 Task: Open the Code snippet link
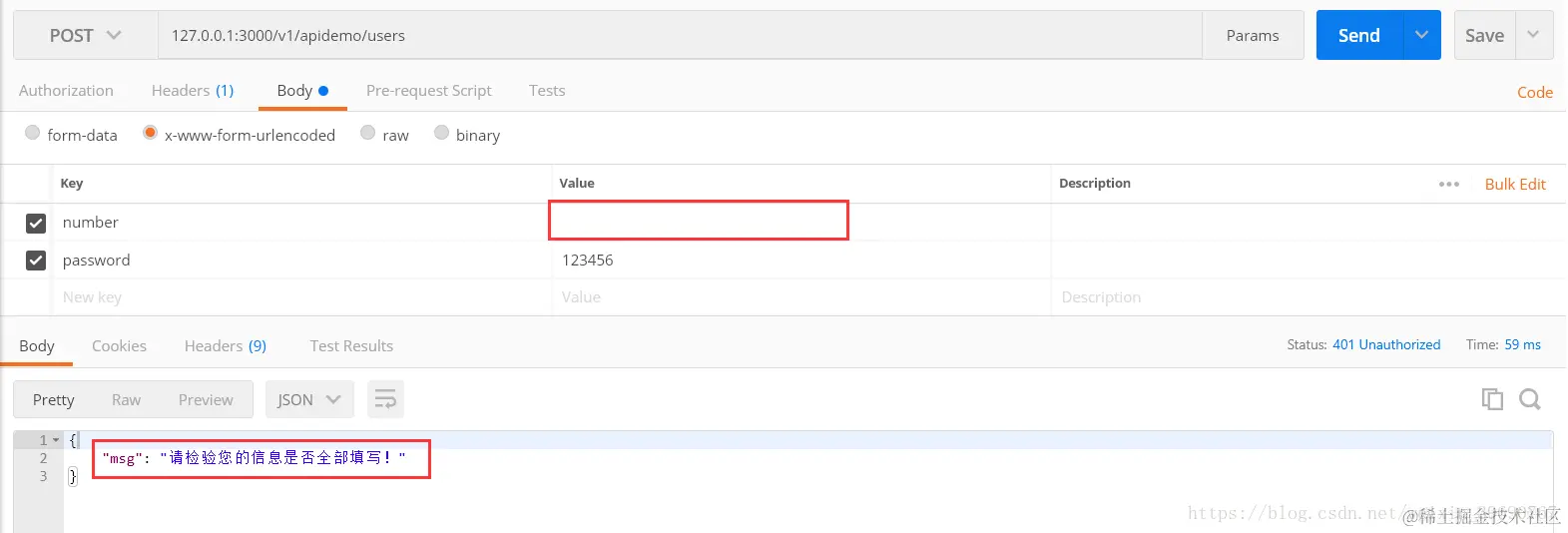coord(1535,92)
